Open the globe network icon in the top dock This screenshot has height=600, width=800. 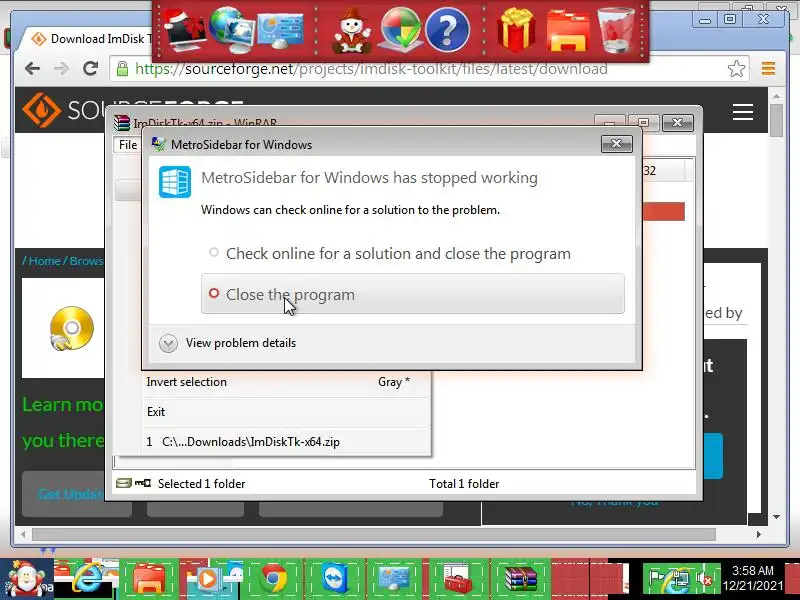click(x=230, y=30)
